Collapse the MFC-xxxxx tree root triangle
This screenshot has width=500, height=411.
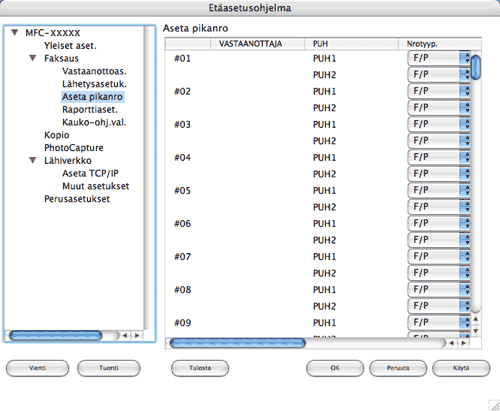(x=14, y=33)
